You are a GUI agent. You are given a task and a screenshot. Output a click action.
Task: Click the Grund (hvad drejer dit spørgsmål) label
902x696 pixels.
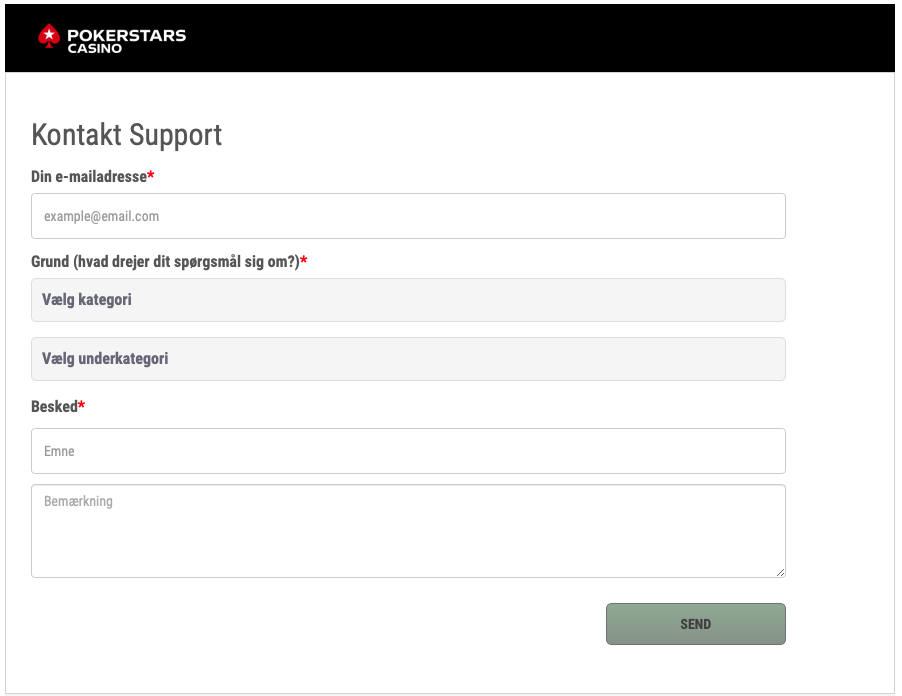pyautogui.click(x=165, y=261)
